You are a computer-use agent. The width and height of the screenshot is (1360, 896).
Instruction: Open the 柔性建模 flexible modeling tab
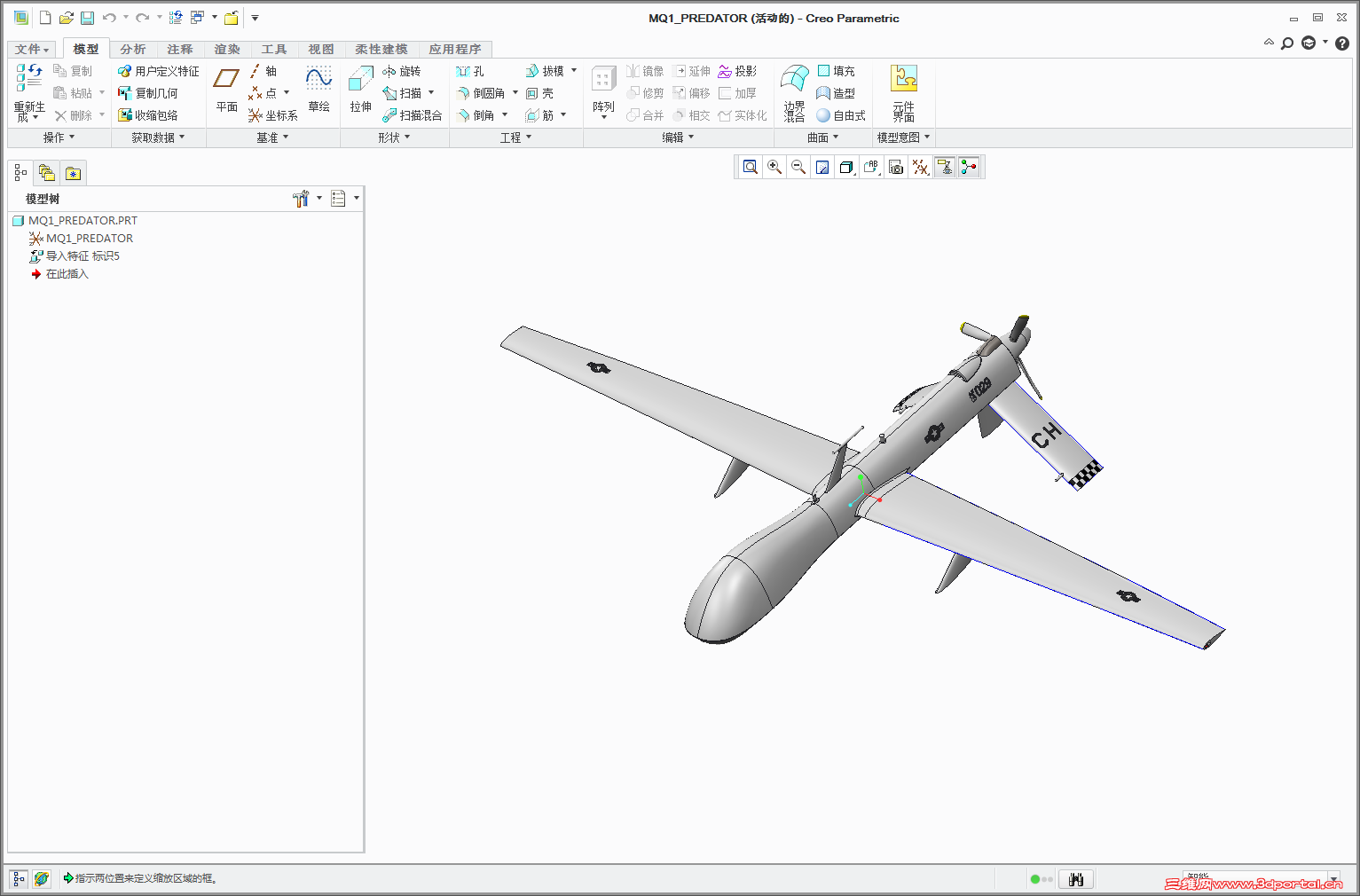(381, 49)
